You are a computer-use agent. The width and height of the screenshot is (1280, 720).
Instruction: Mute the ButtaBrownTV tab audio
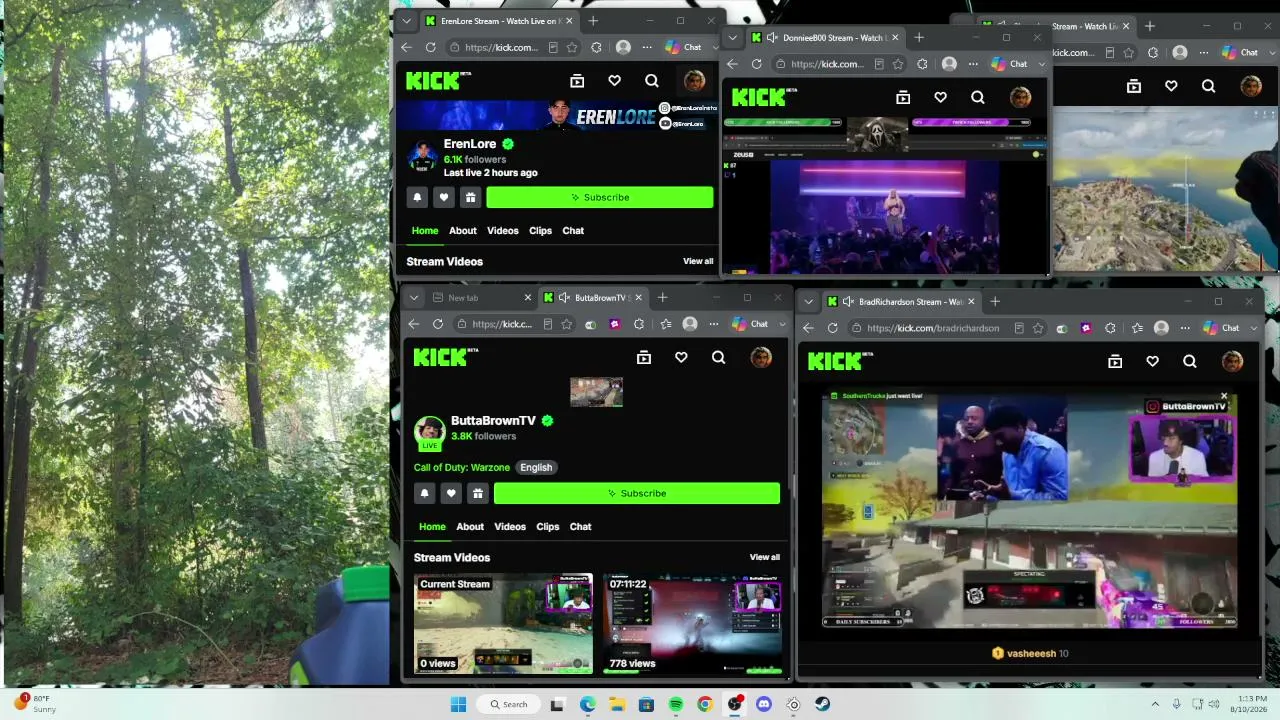point(565,298)
